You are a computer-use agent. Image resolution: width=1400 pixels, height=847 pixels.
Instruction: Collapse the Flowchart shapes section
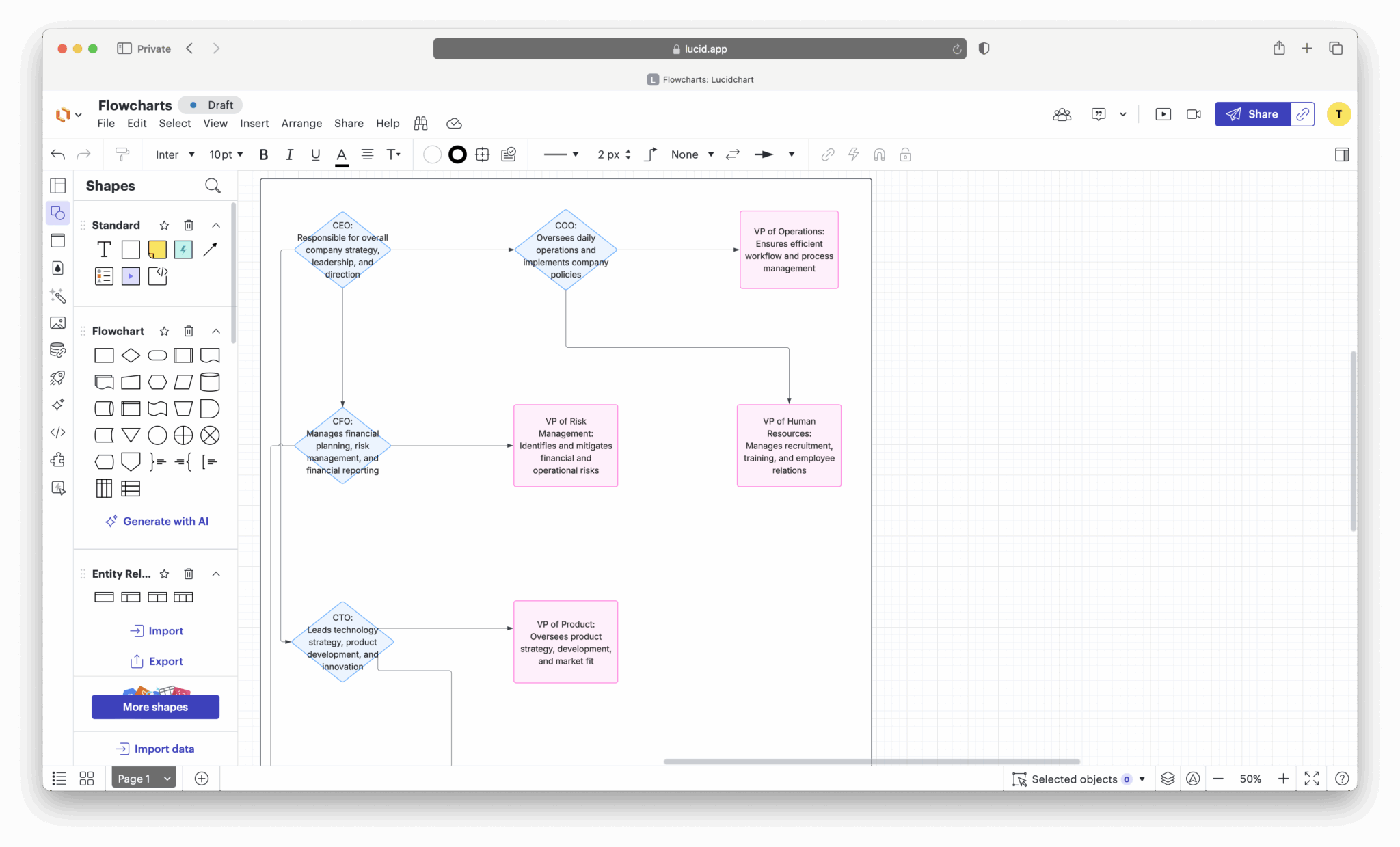pos(216,331)
